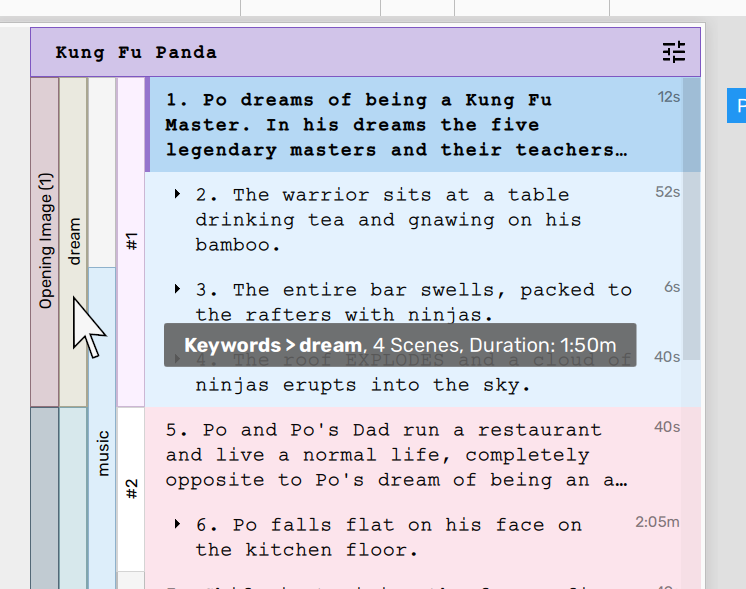Screen dimensions: 746x589
Task: Open the outline settings sliders icon
Action: [x=674, y=53]
